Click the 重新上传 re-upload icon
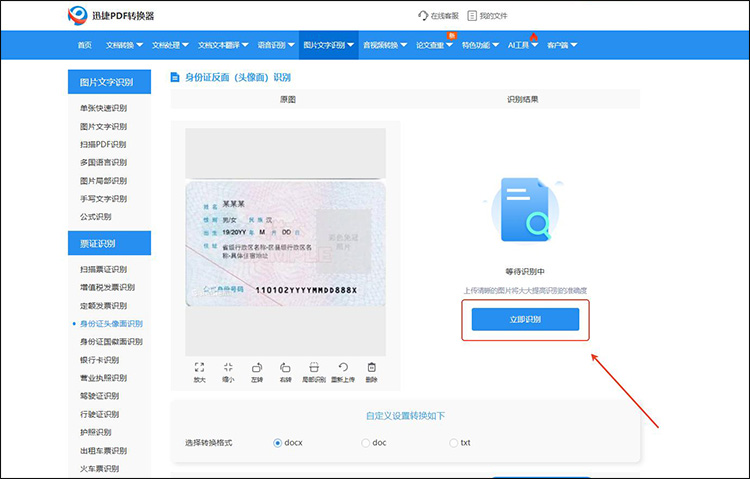 pyautogui.click(x=343, y=368)
